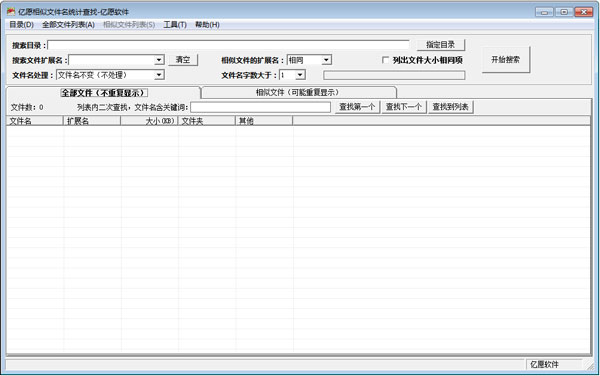Open the 帮助(H) menu
The image size is (600, 376).
click(x=207, y=25)
